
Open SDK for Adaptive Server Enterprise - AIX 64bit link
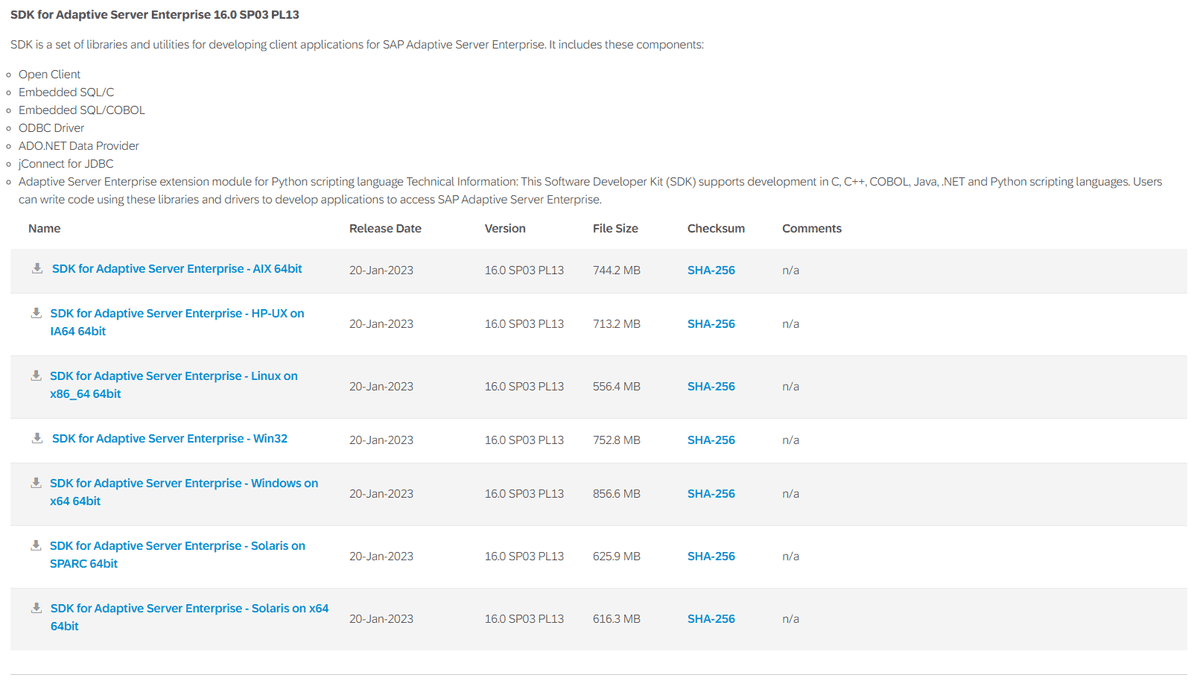[176, 269]
